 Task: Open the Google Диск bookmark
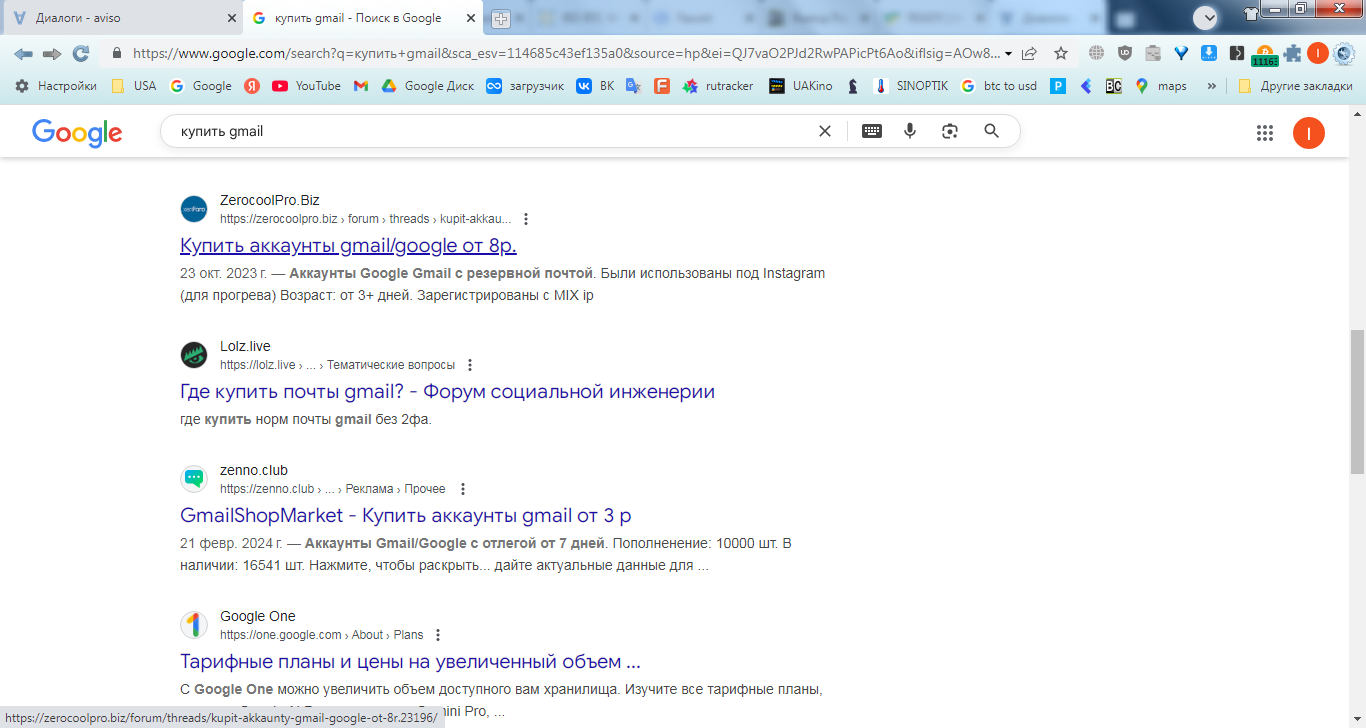tap(428, 86)
